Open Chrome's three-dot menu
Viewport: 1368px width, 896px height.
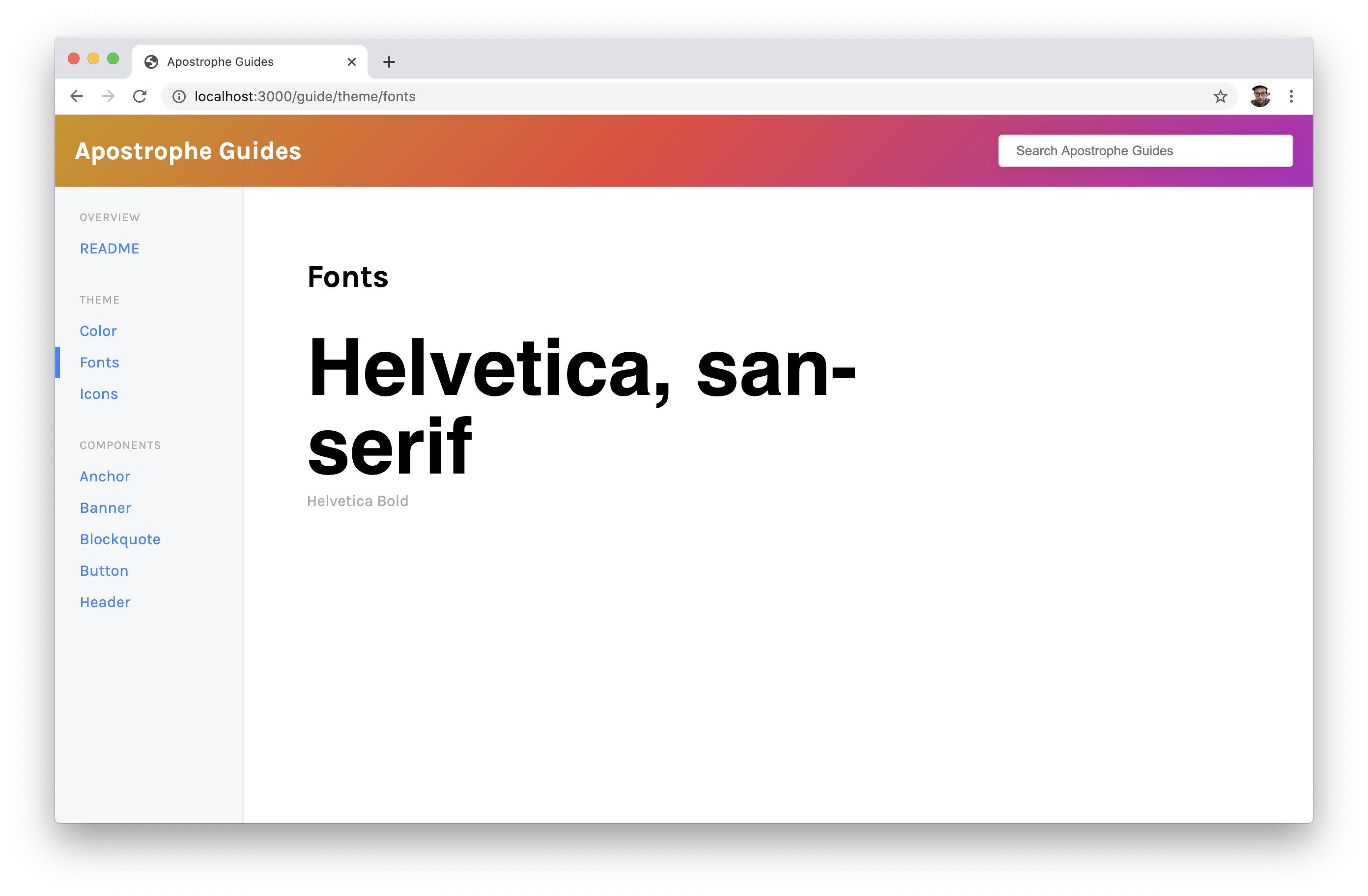coord(1291,97)
